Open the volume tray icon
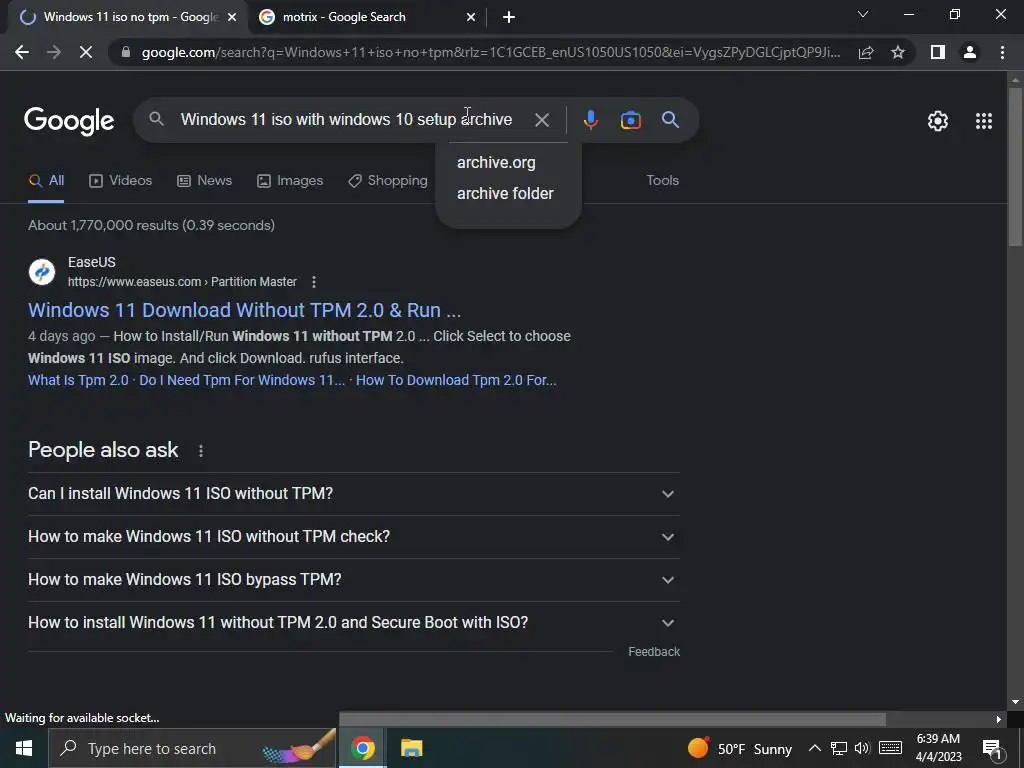The image size is (1024, 768). pos(862,748)
